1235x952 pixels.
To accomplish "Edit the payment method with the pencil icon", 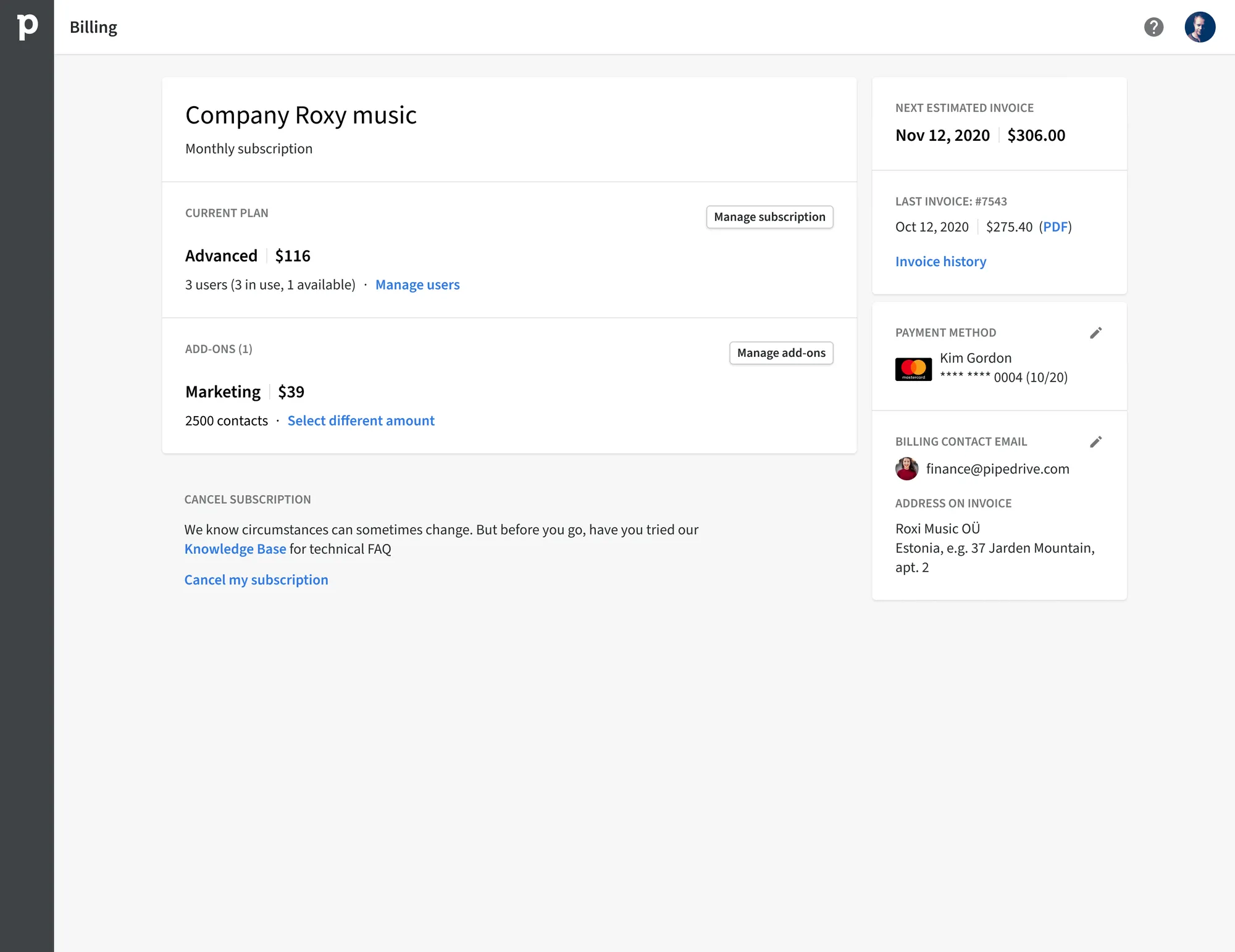I will coord(1096,333).
